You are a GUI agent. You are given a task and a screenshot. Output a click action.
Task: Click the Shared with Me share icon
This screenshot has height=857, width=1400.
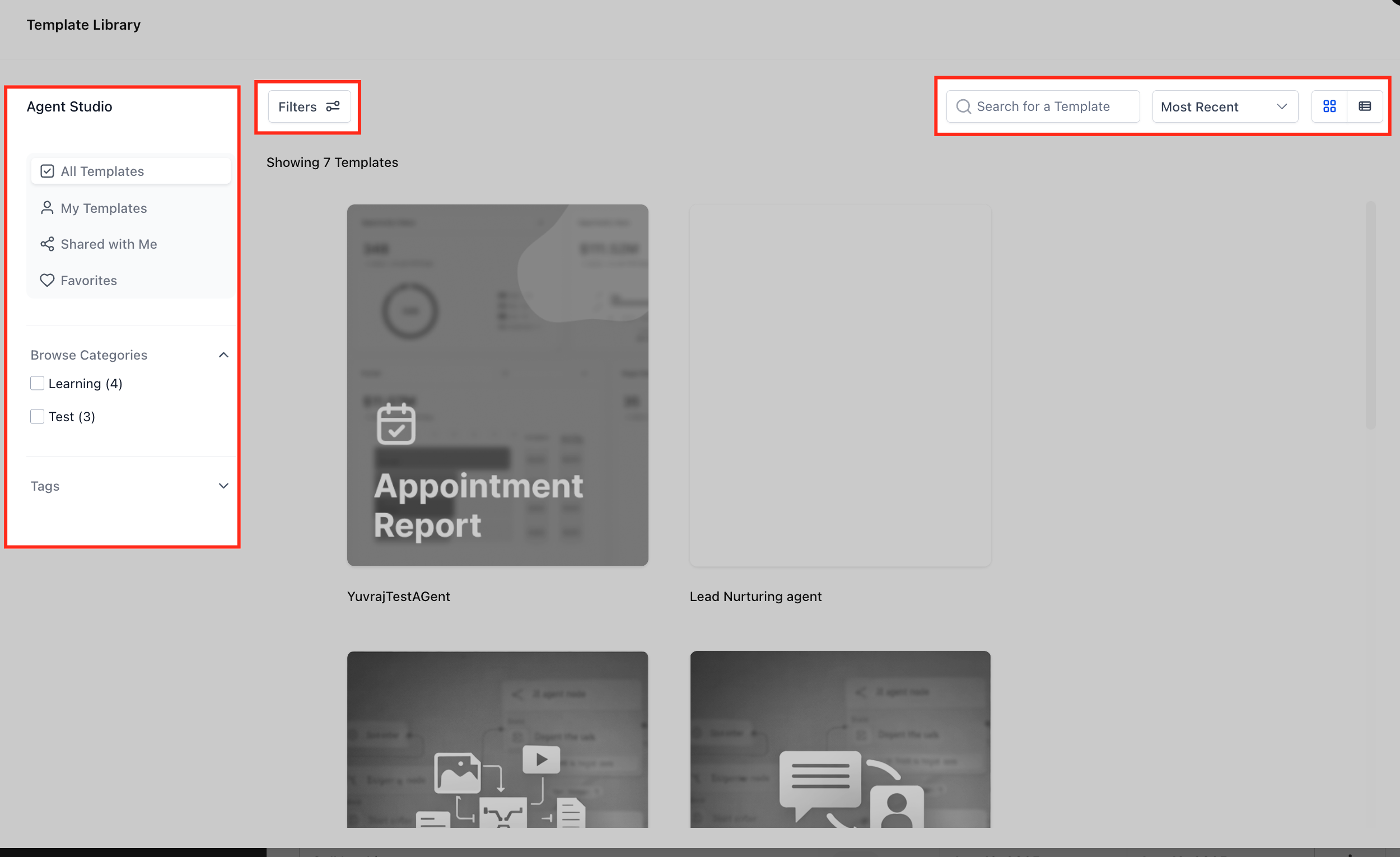[47, 244]
